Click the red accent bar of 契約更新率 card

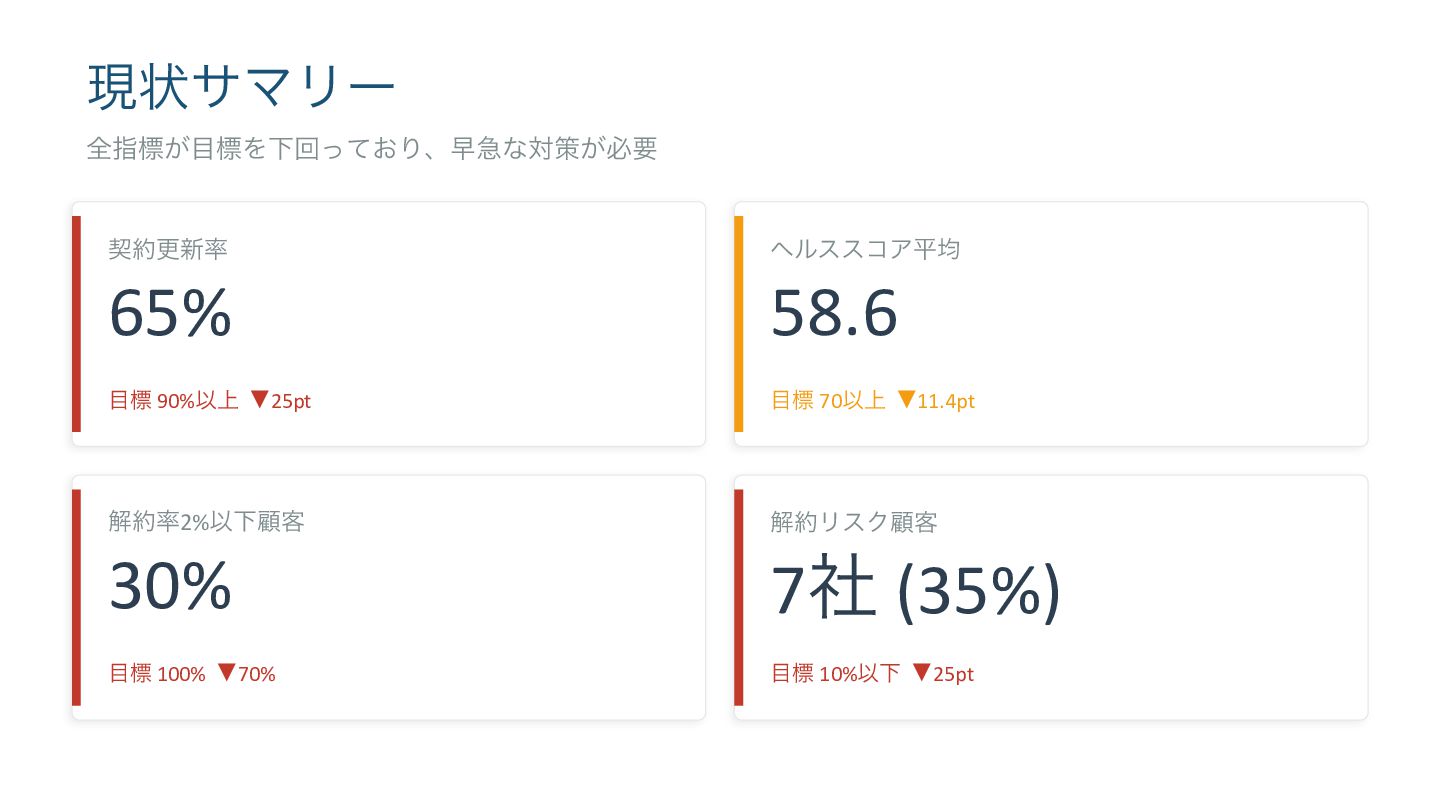(76, 324)
